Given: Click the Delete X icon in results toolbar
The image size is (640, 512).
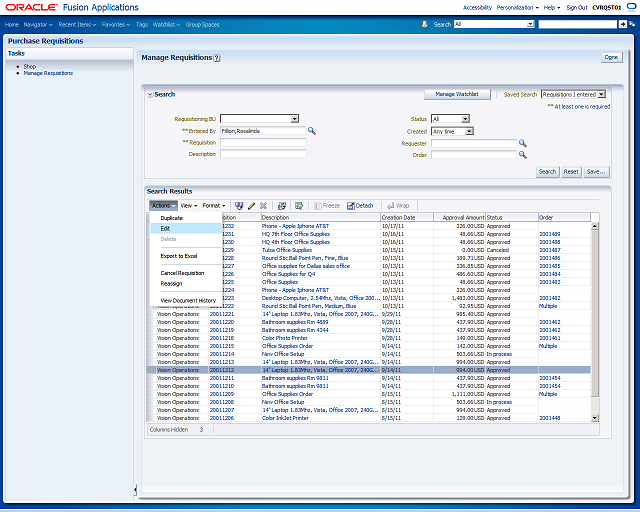Looking at the screenshot, I should [x=263, y=206].
